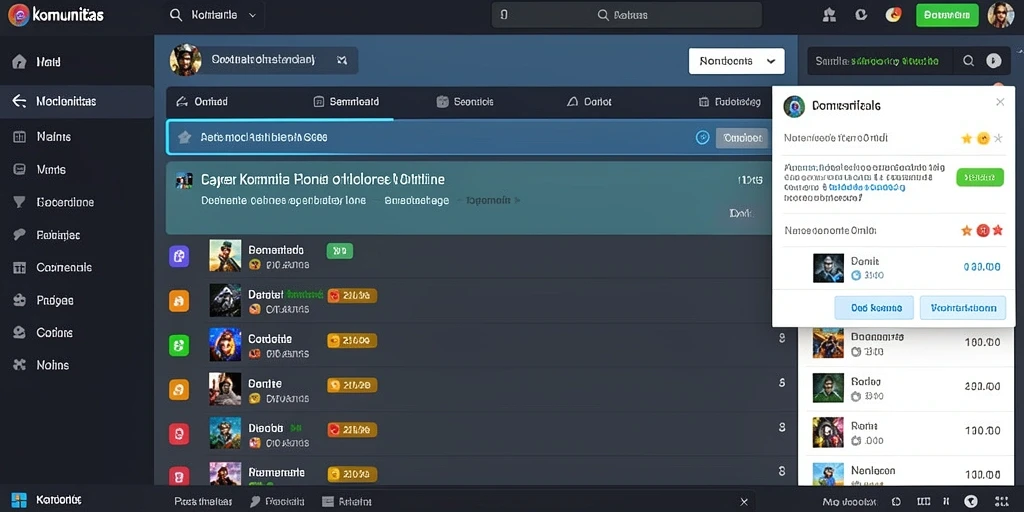Click the red icon on Dioobb row
Screen dimensions: 1024x512
179,434
